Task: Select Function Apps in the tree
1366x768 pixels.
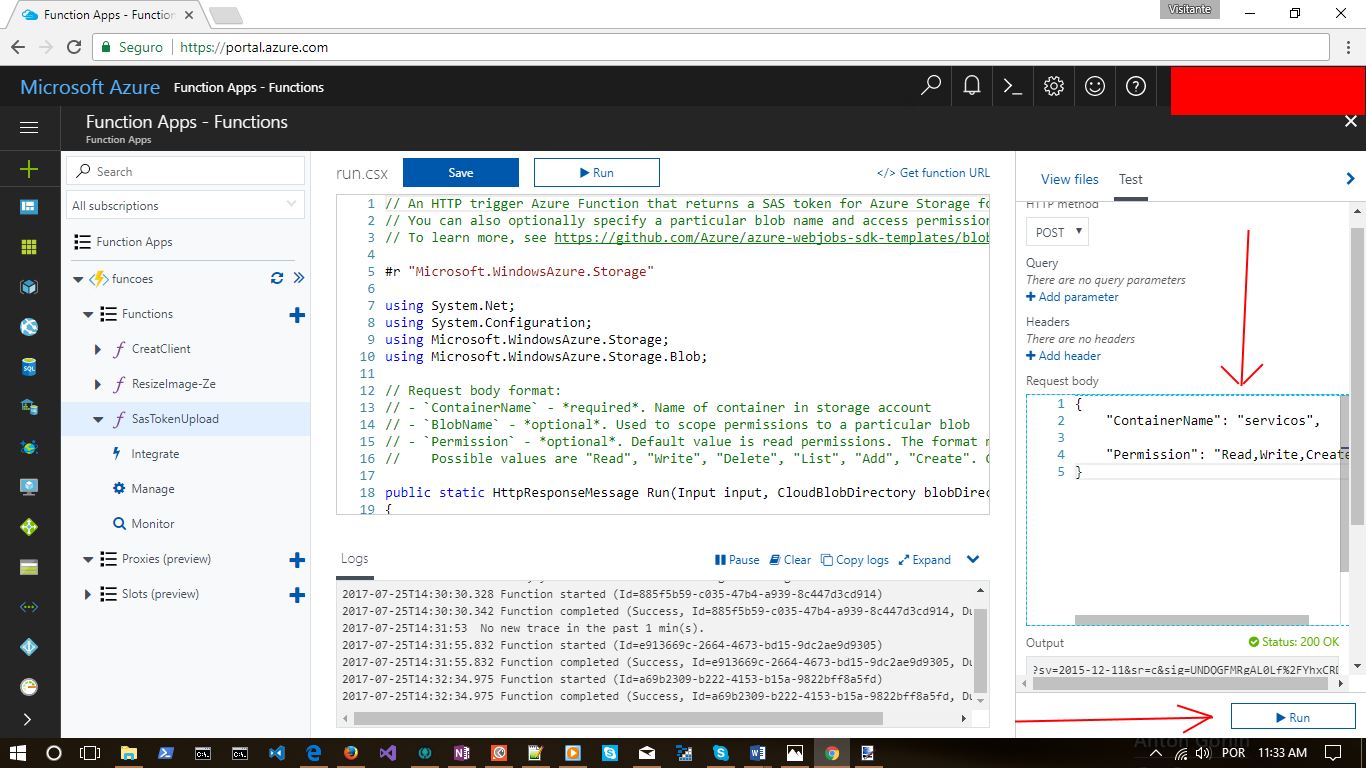Action: coord(134,242)
